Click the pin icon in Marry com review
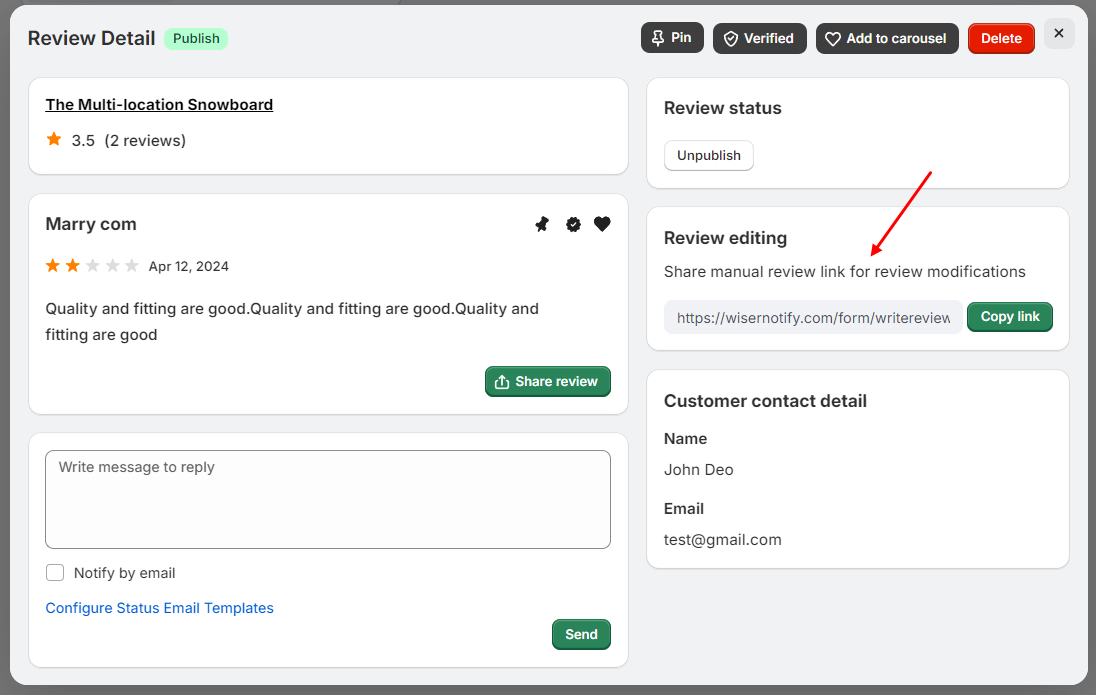 coord(542,224)
